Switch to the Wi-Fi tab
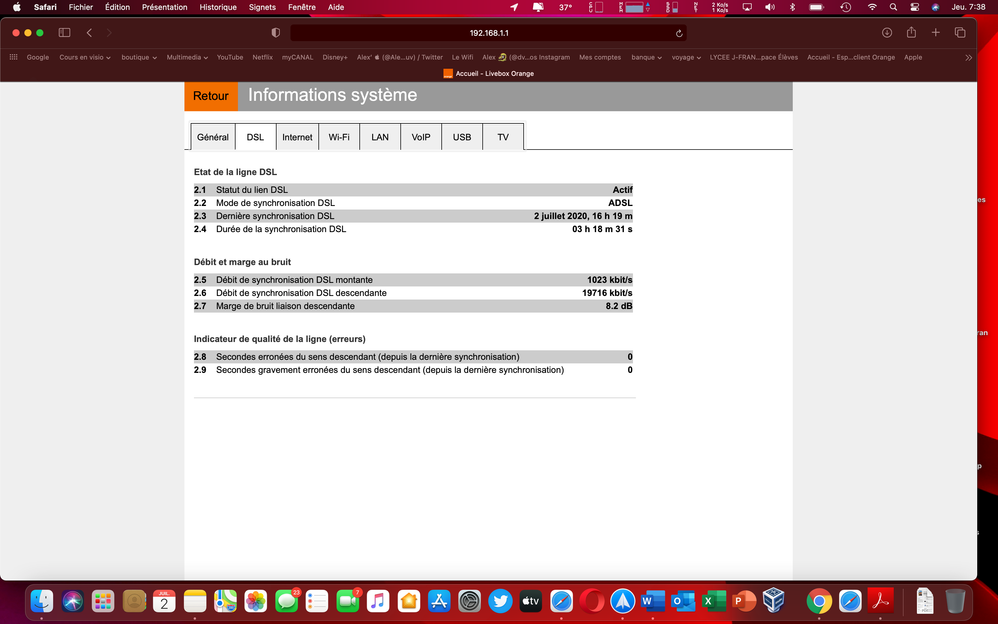Viewport: 998px width, 624px height. point(339,137)
